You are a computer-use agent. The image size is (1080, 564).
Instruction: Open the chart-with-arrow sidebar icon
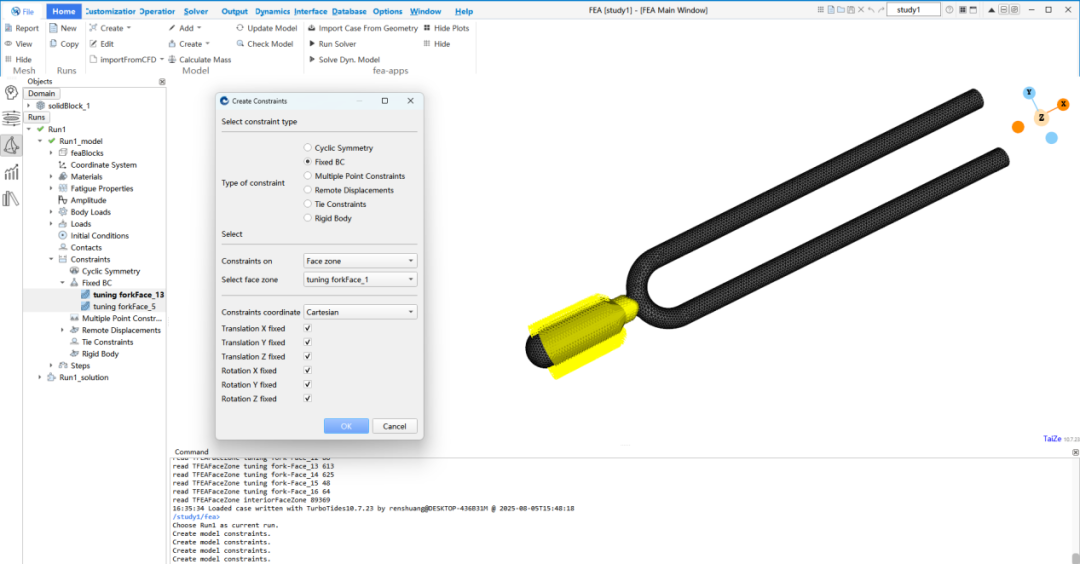pyautogui.click(x=11, y=172)
